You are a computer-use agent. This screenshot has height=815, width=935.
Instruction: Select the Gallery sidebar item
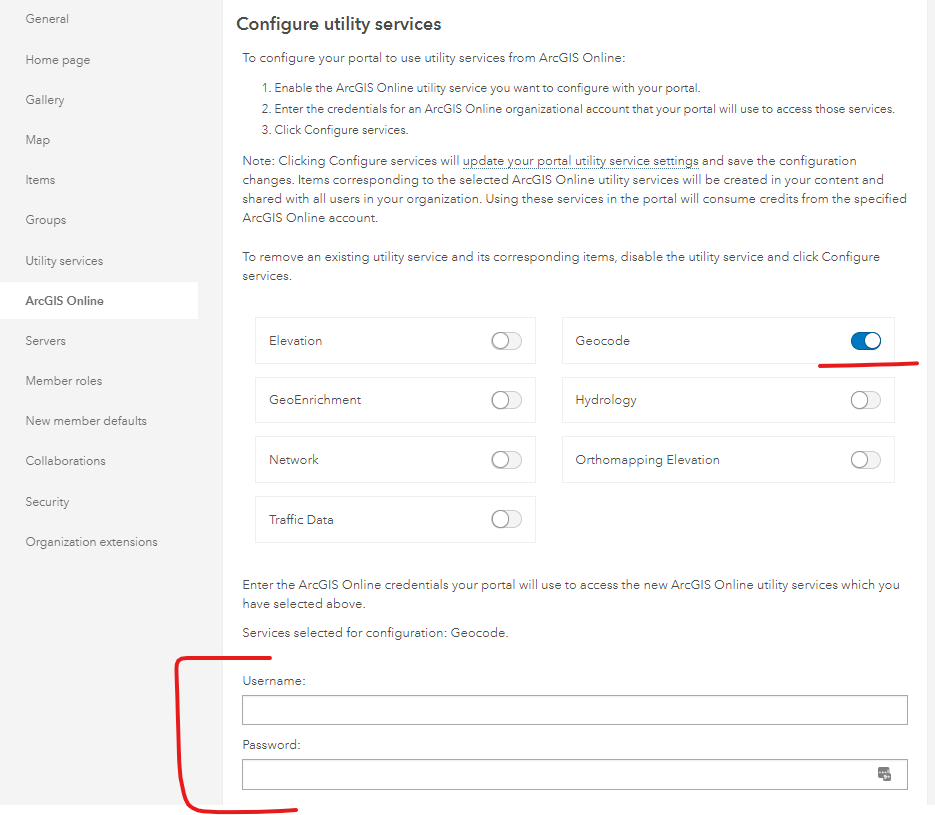(45, 100)
